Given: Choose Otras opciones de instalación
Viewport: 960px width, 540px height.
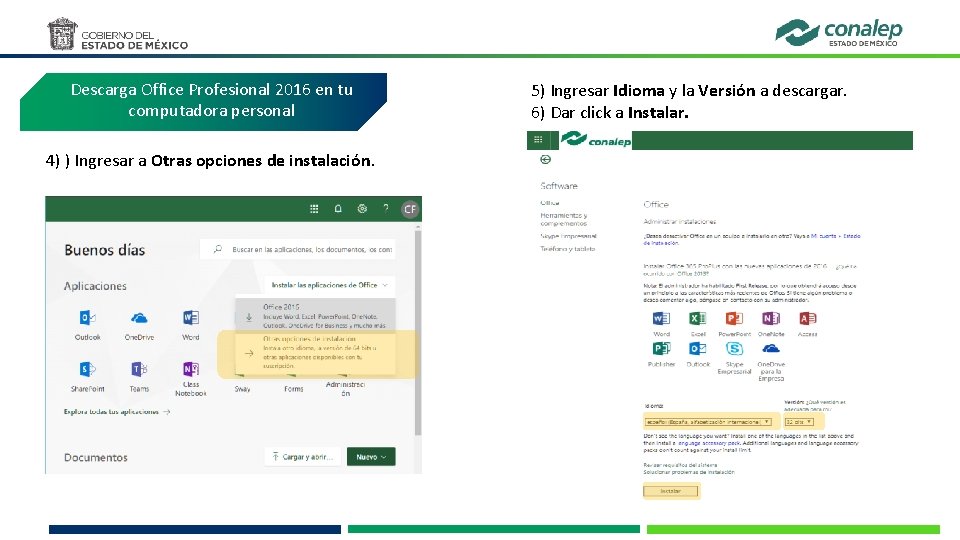Looking at the screenshot, I should [x=315, y=352].
